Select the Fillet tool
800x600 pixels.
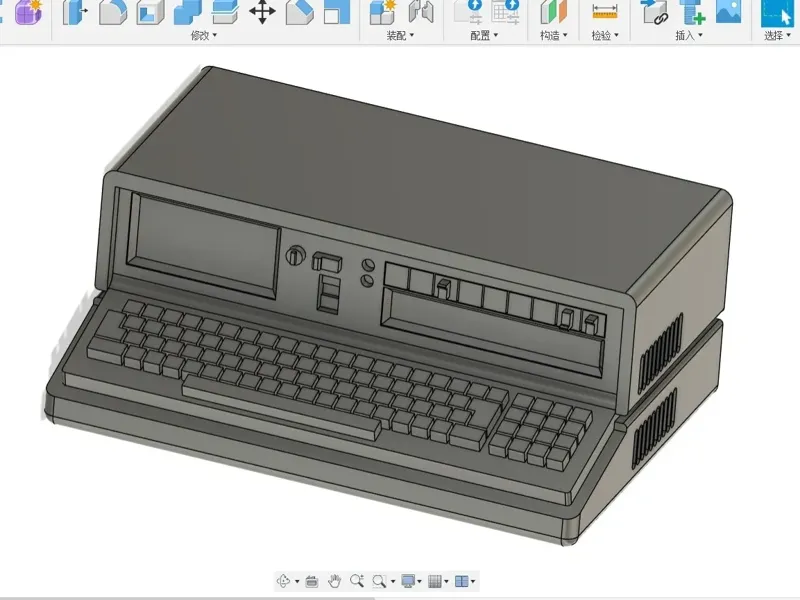pos(113,12)
